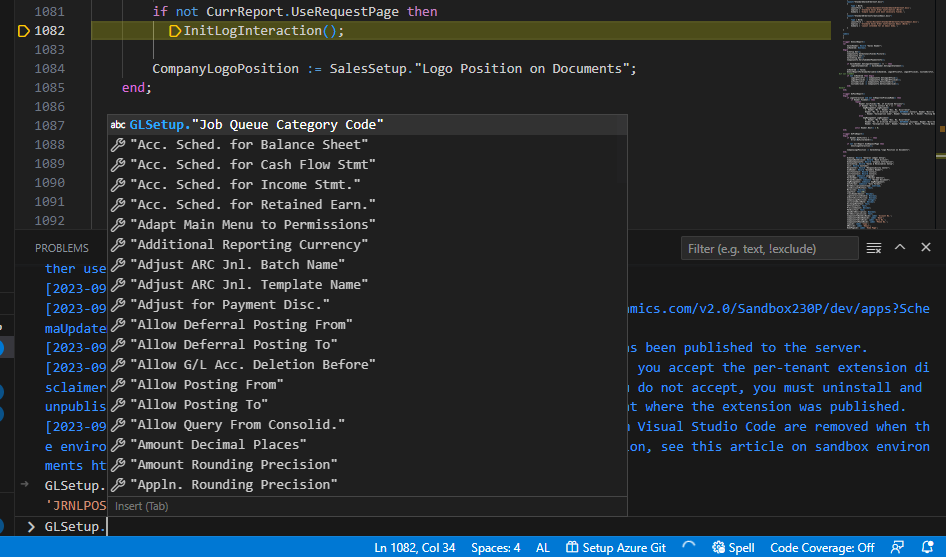
Task: Select "Acc. Sched. for Income Stmt." suggestion
Action: (367, 185)
